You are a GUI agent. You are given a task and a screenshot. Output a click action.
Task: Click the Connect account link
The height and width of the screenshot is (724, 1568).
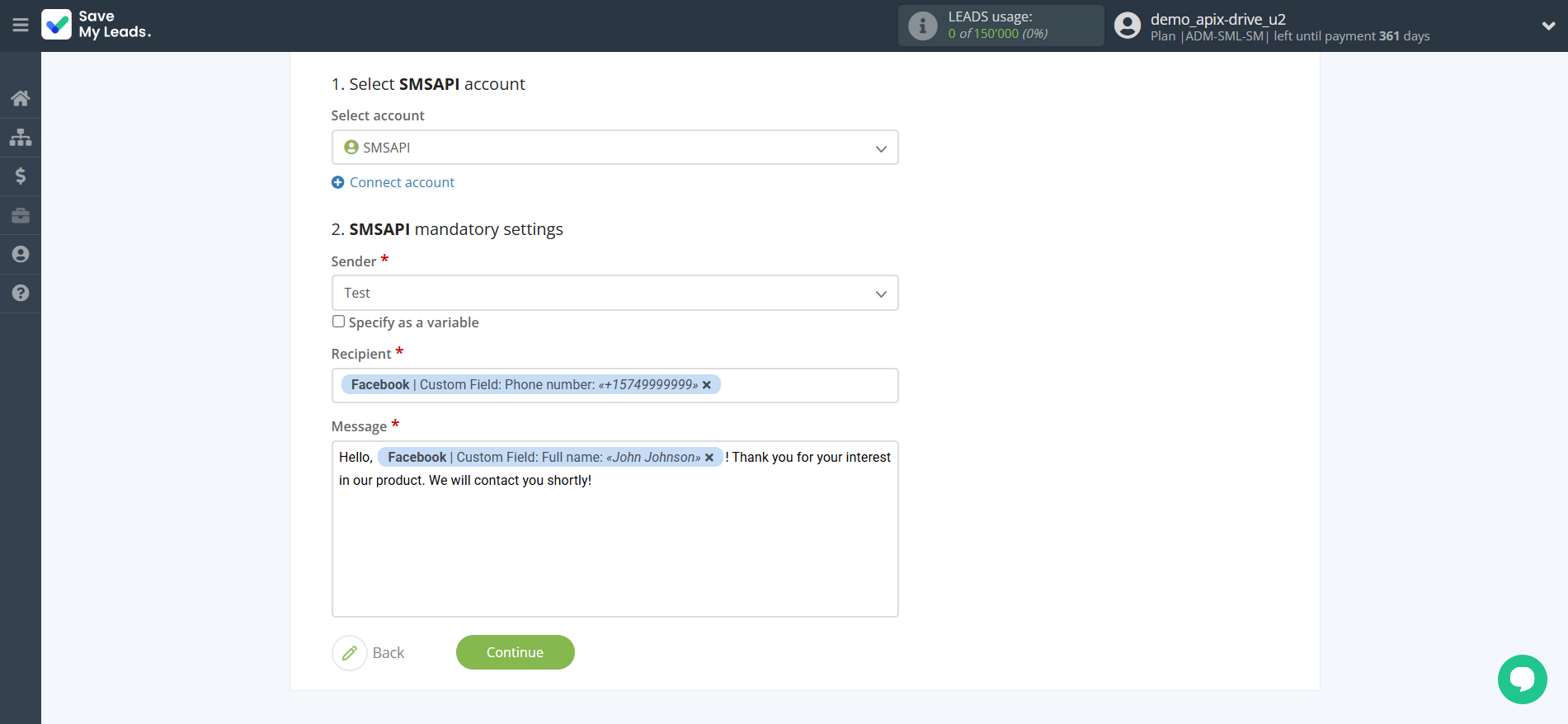pos(402,182)
